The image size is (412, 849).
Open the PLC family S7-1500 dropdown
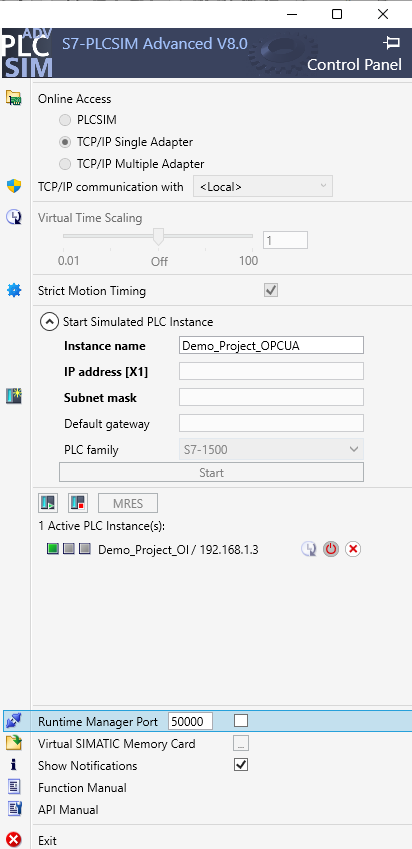click(x=271, y=449)
